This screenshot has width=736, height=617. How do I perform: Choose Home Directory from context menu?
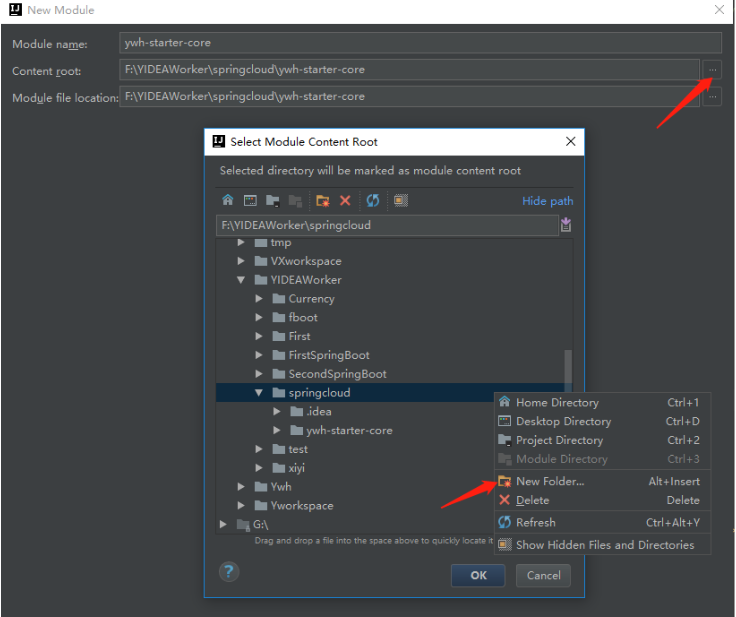point(603,402)
